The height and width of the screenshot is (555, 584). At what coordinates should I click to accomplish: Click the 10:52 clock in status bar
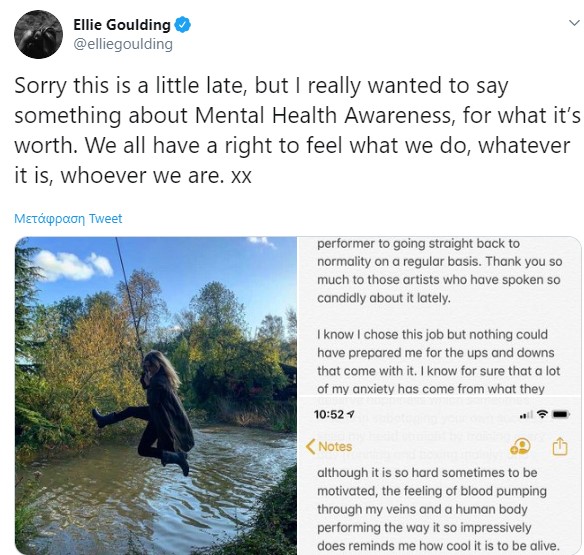[329, 414]
